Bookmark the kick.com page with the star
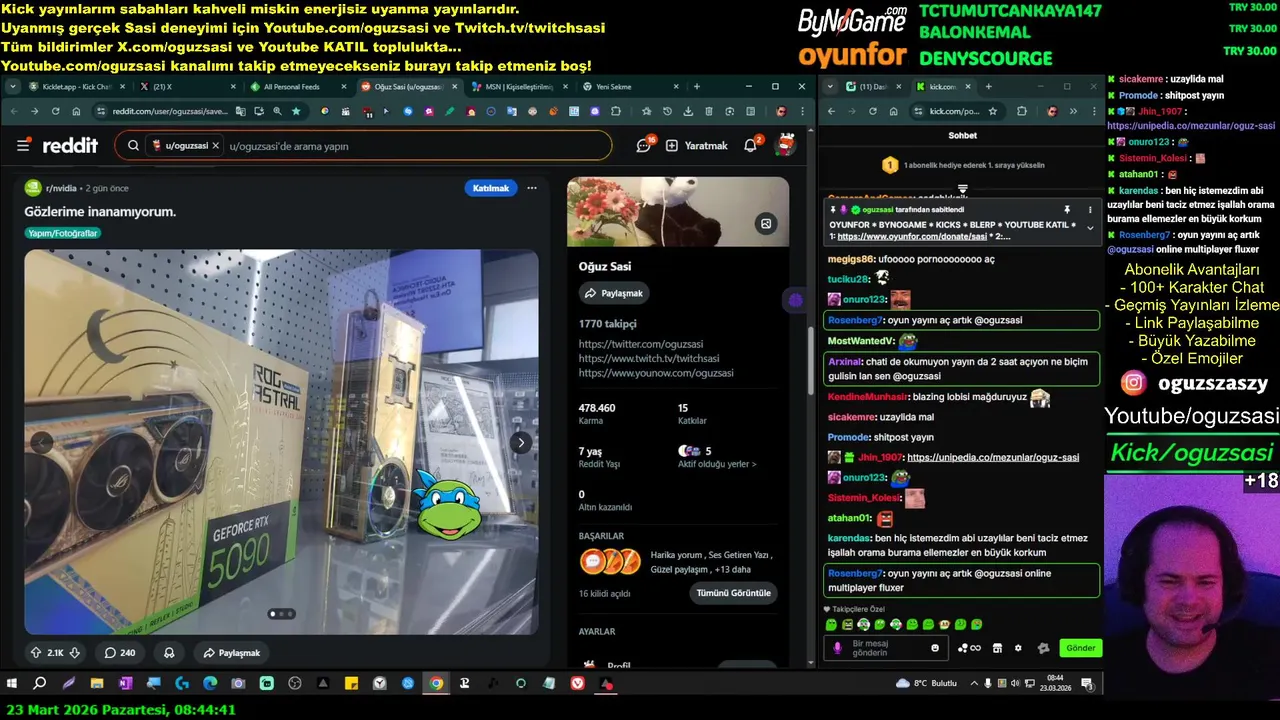Image resolution: width=1280 pixels, height=720 pixels. point(993,111)
